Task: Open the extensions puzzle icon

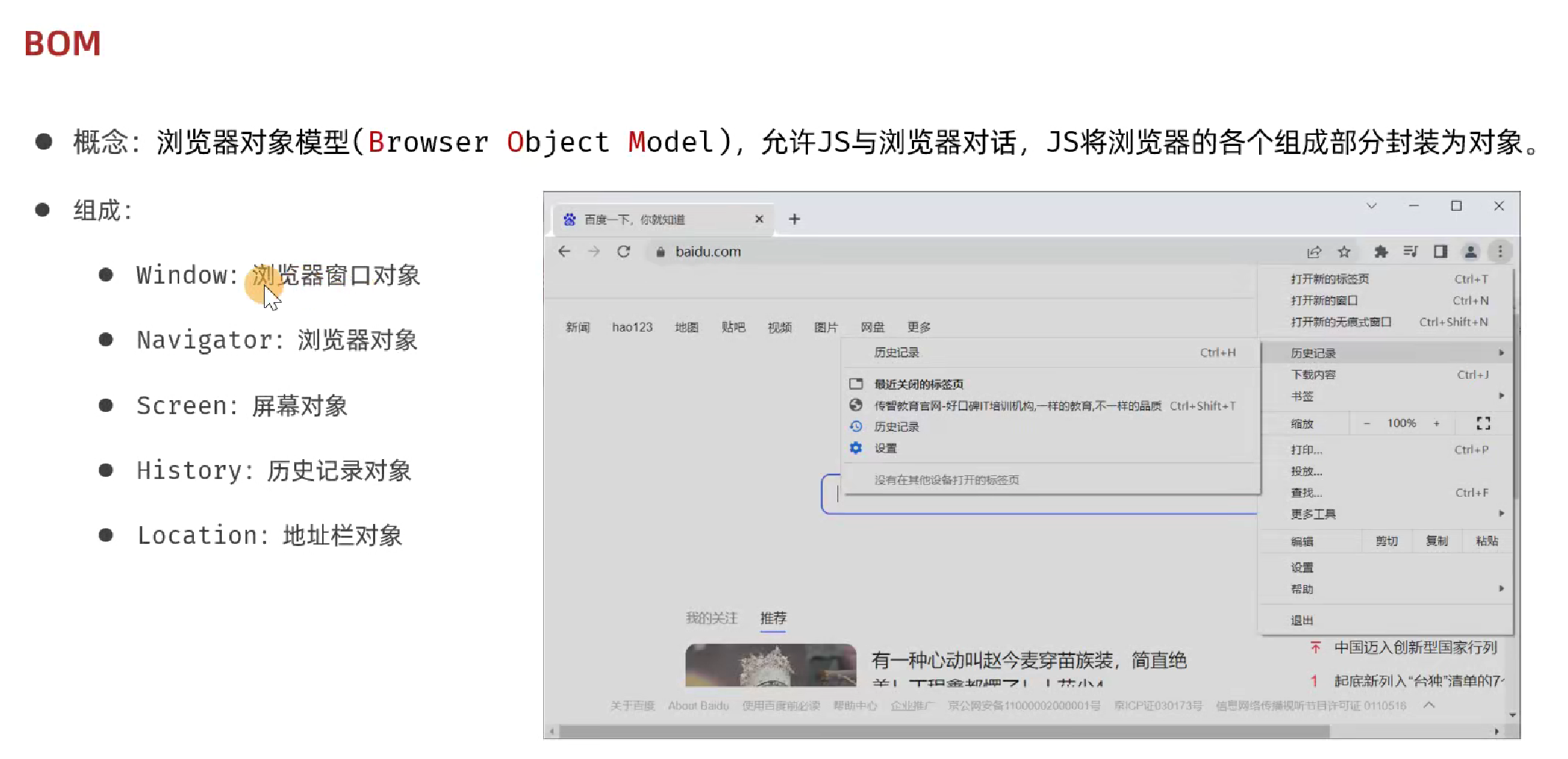Action: tap(1381, 252)
